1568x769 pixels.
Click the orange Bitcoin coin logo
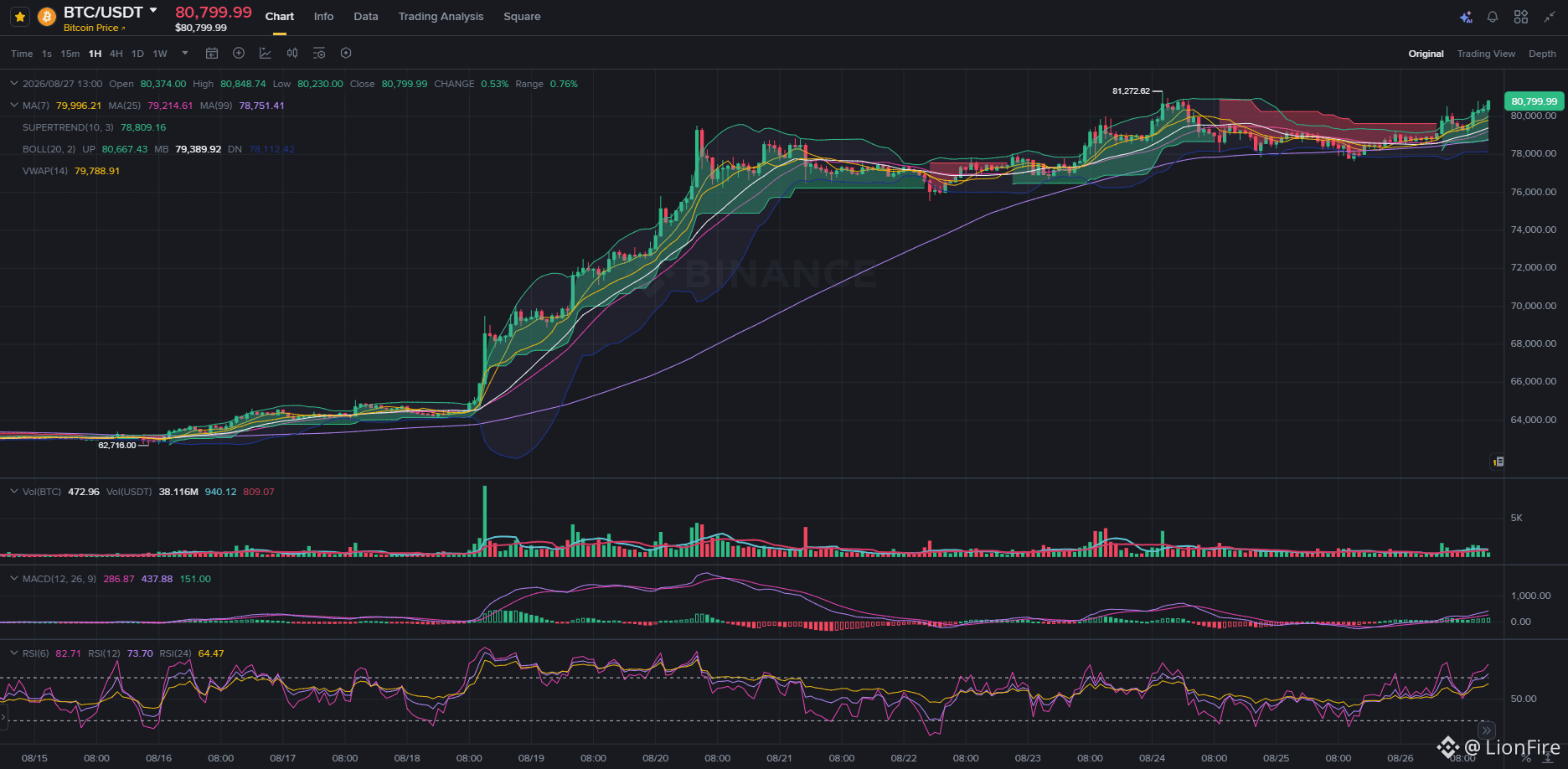47,17
